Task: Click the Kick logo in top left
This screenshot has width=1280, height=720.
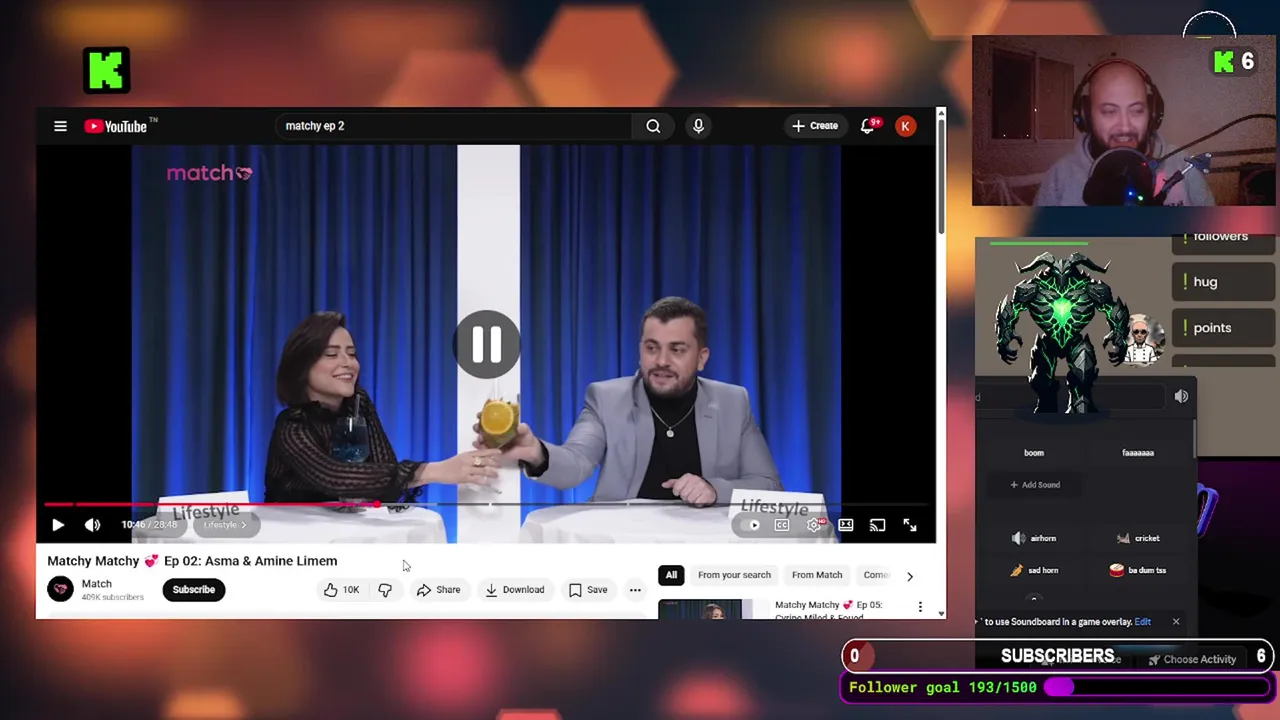Action: [x=106, y=70]
